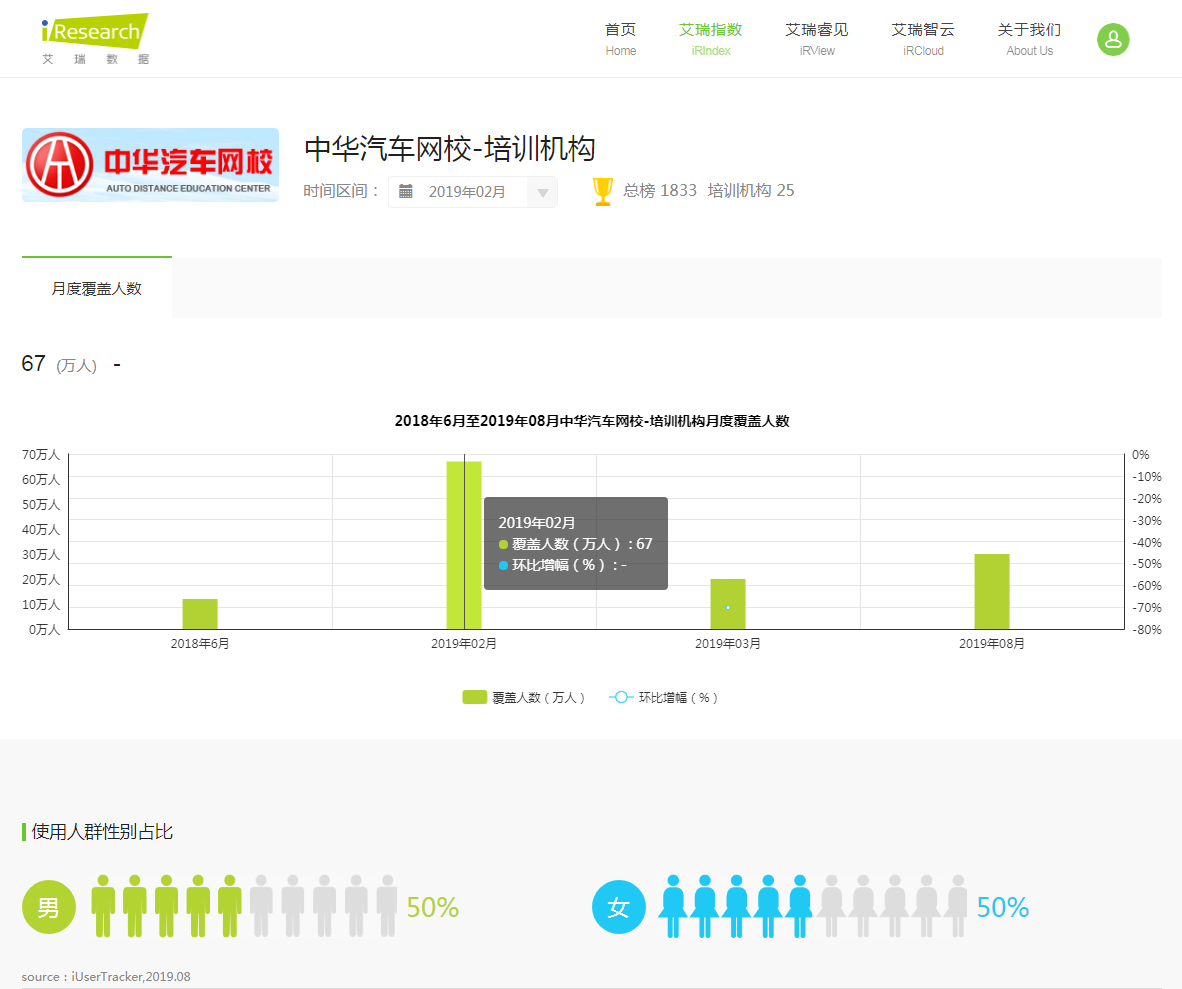Go to 首页 Home menu
This screenshot has width=1182, height=989.
(x=620, y=39)
